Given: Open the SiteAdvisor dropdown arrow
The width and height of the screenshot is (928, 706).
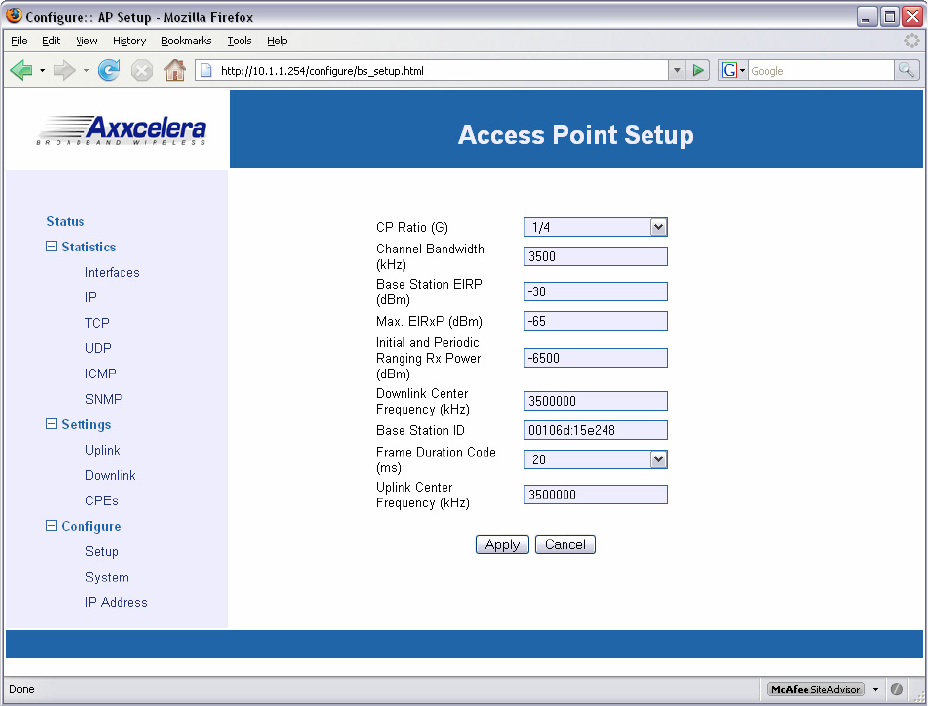Looking at the screenshot, I should 875,689.
